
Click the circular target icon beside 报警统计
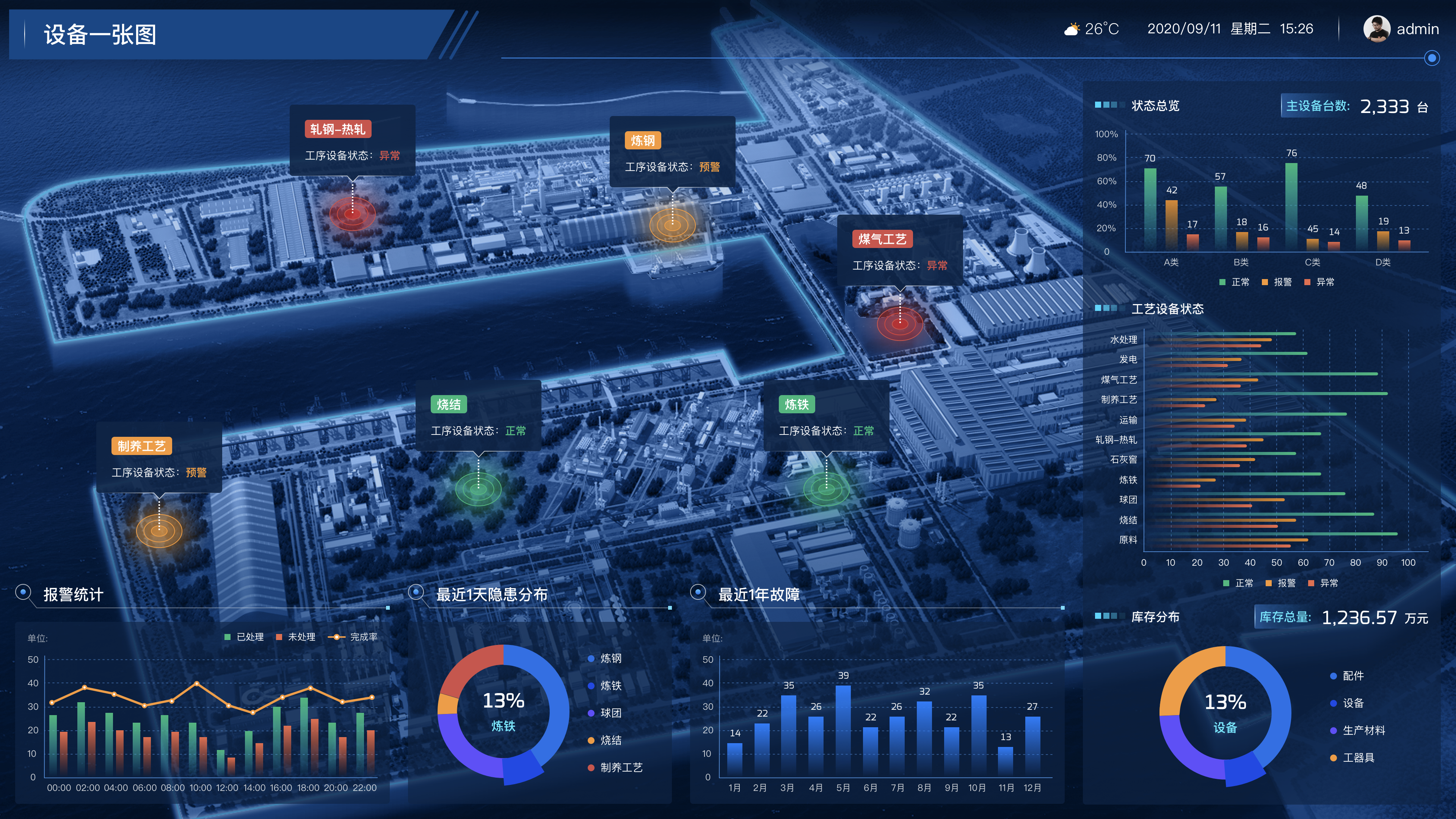23,592
